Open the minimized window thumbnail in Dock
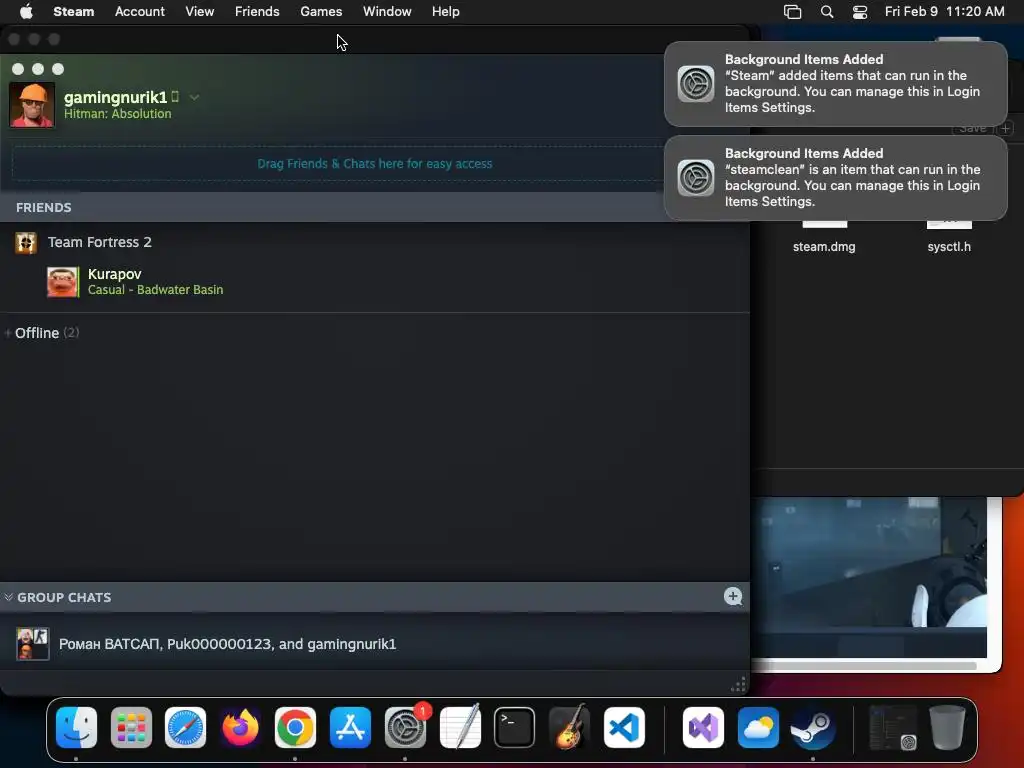Screen dimensions: 1024x768 click(892, 728)
